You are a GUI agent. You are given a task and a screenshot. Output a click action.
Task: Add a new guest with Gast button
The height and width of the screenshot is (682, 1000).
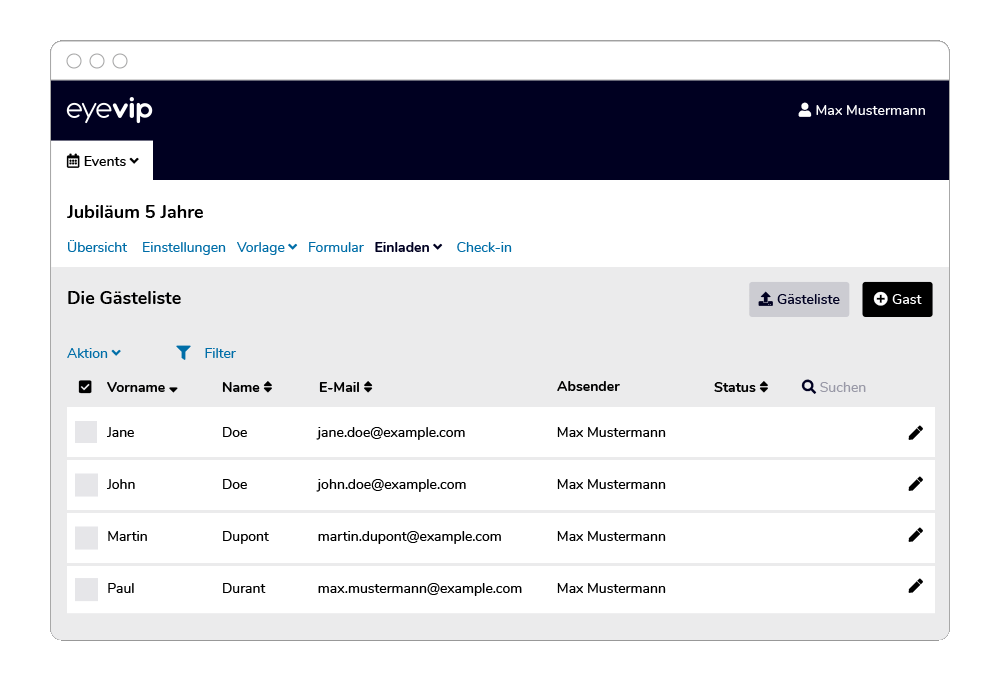tap(897, 299)
